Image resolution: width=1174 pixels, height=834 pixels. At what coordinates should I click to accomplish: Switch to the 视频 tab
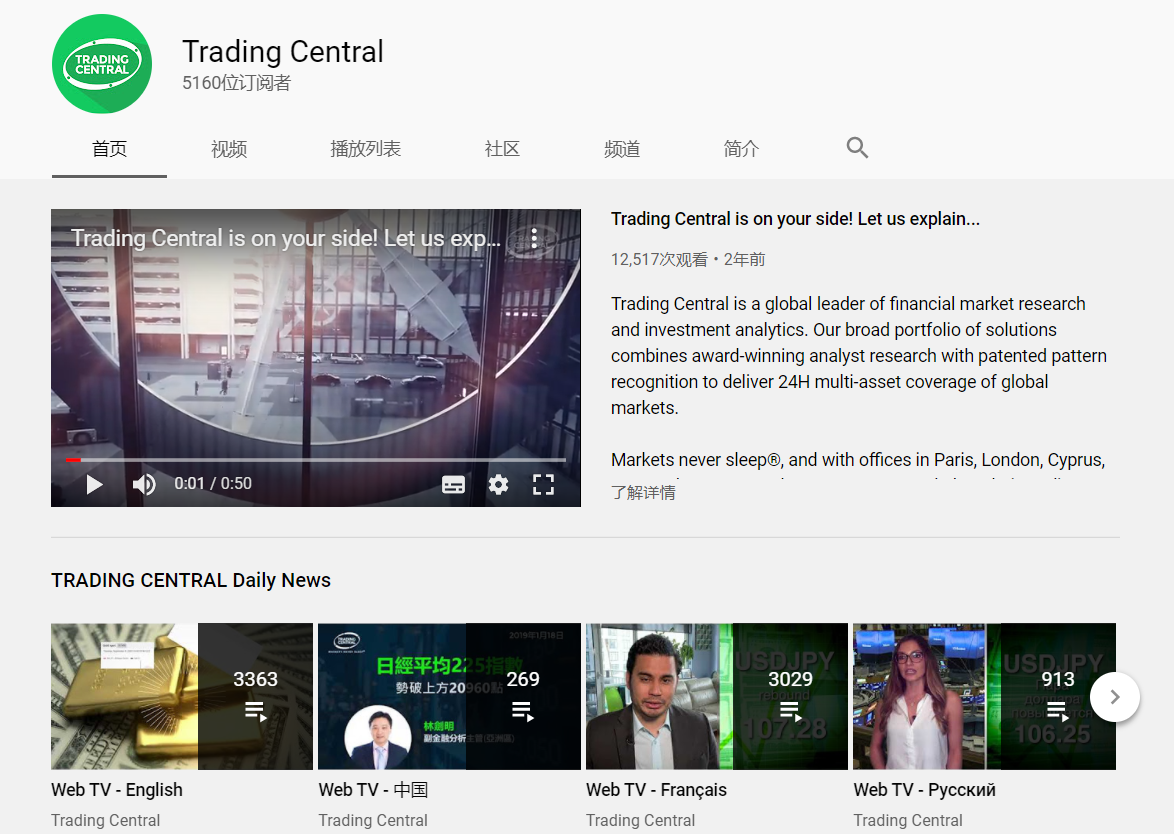tap(229, 148)
